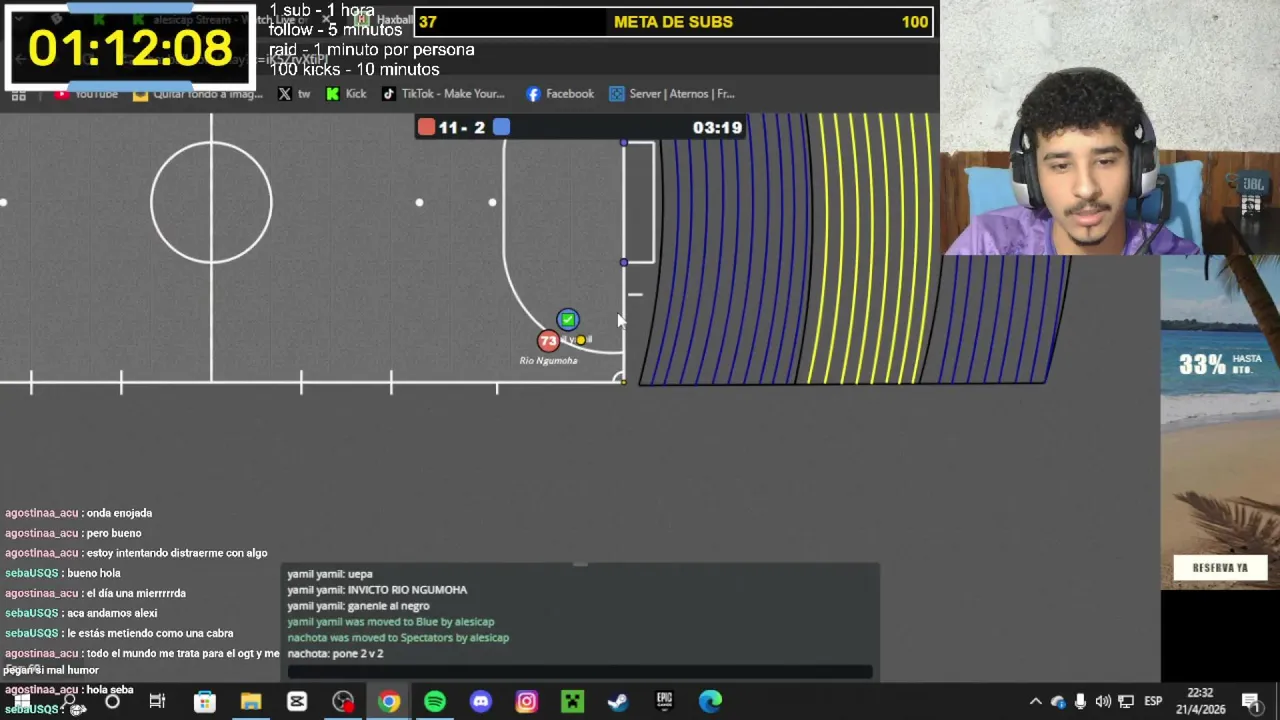The width and height of the screenshot is (1280, 720).
Task: Open the YouTube bookmark
Action: [x=87, y=94]
